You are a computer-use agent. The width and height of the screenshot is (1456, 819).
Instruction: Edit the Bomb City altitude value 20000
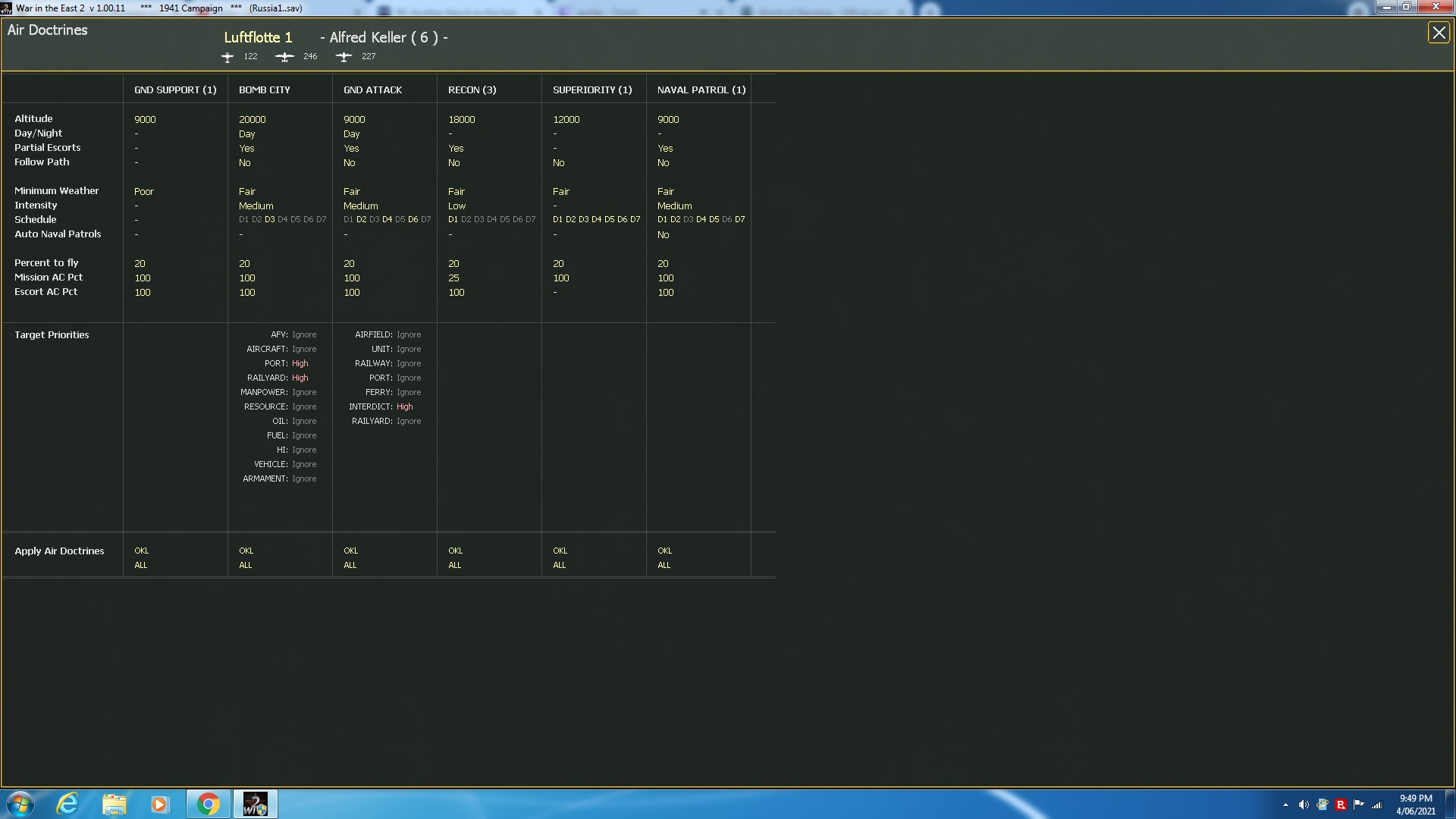click(x=252, y=120)
